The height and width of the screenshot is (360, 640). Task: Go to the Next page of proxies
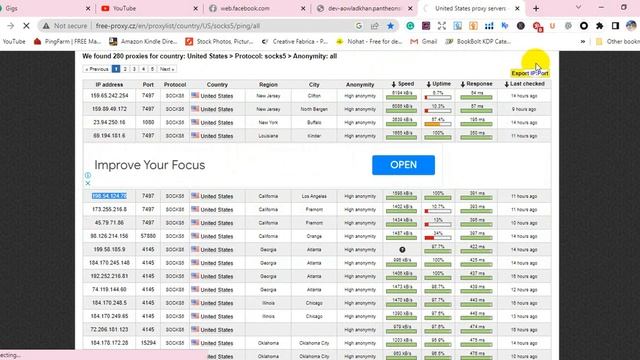(x=167, y=69)
